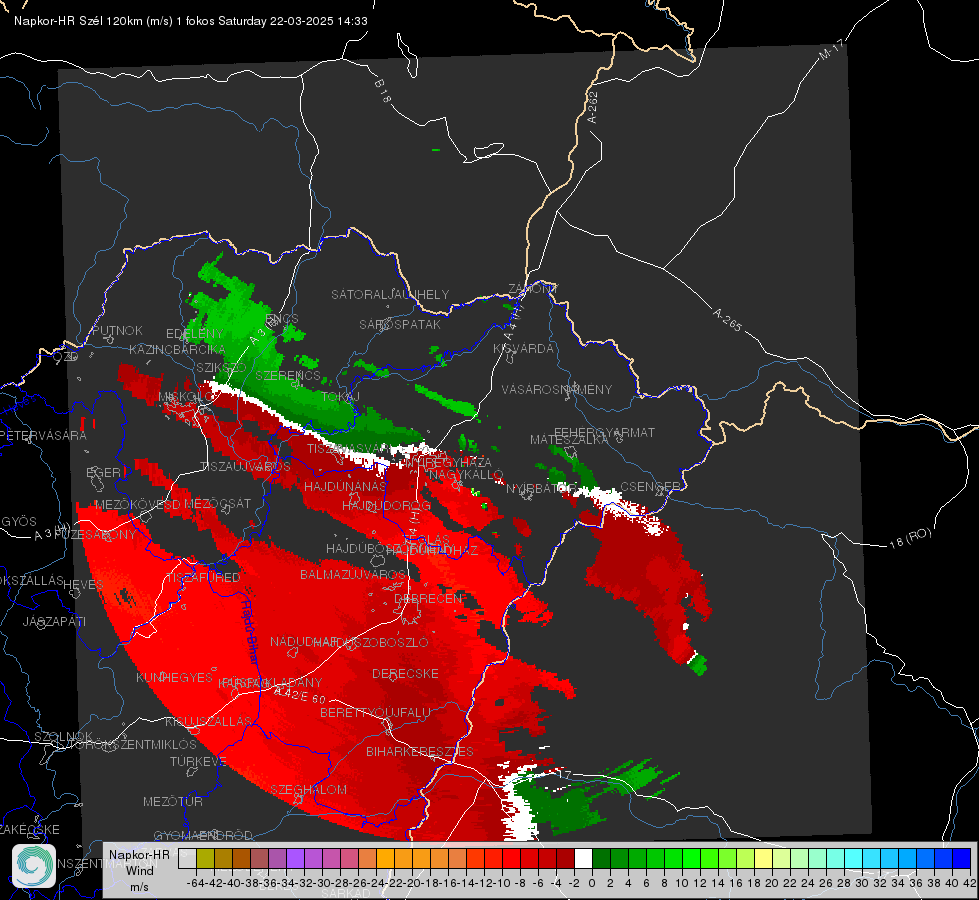Click the NYÍRBÁTOR label
The height and width of the screenshot is (900, 979).
[541, 488]
